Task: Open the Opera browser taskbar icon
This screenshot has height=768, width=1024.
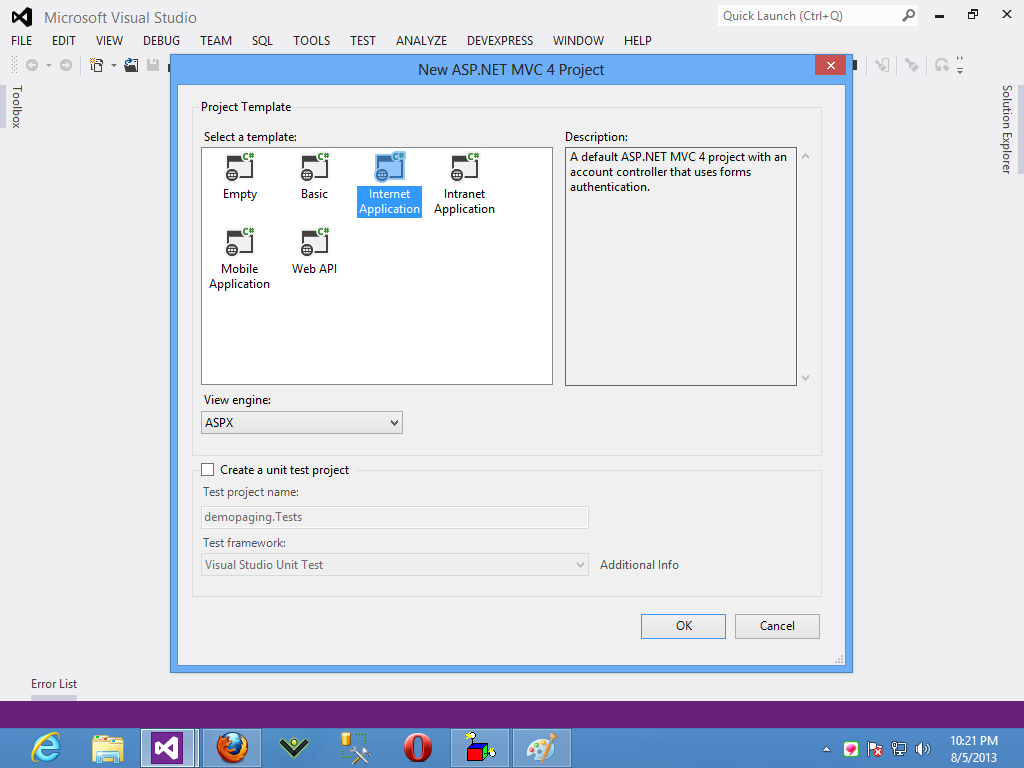Action: click(x=418, y=748)
